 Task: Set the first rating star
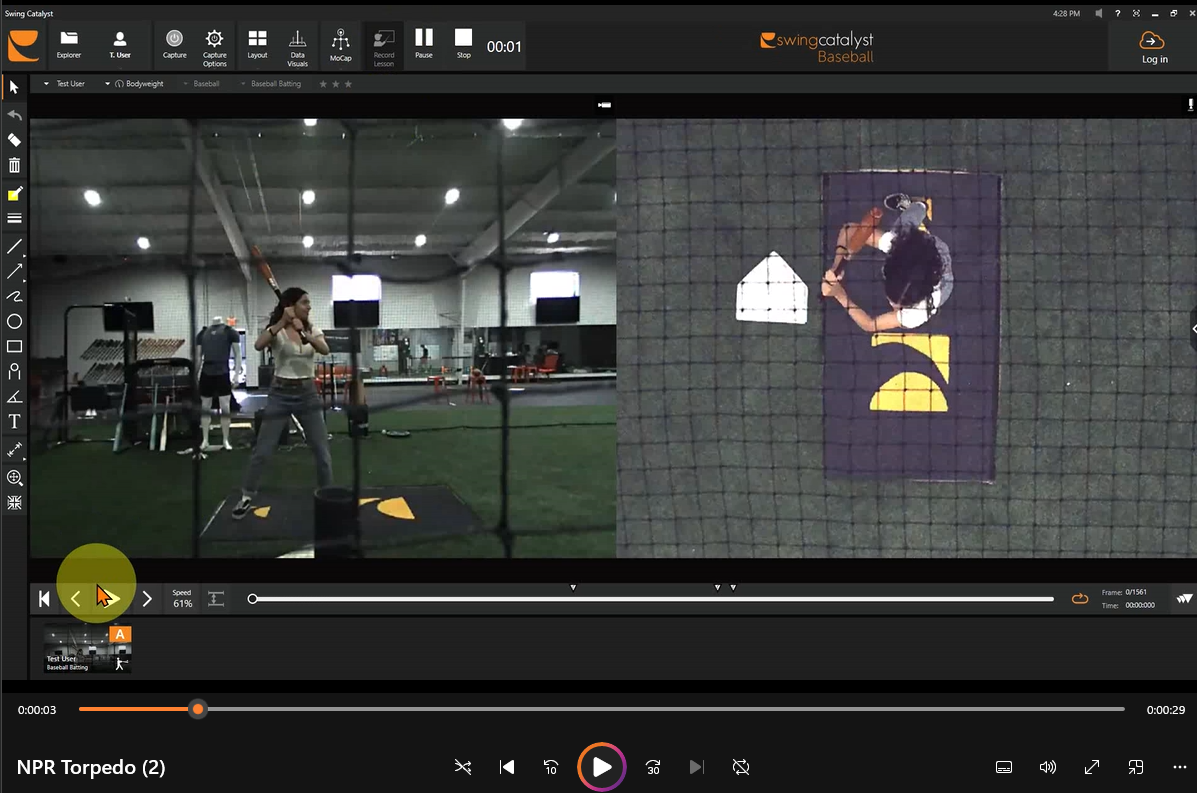323,84
